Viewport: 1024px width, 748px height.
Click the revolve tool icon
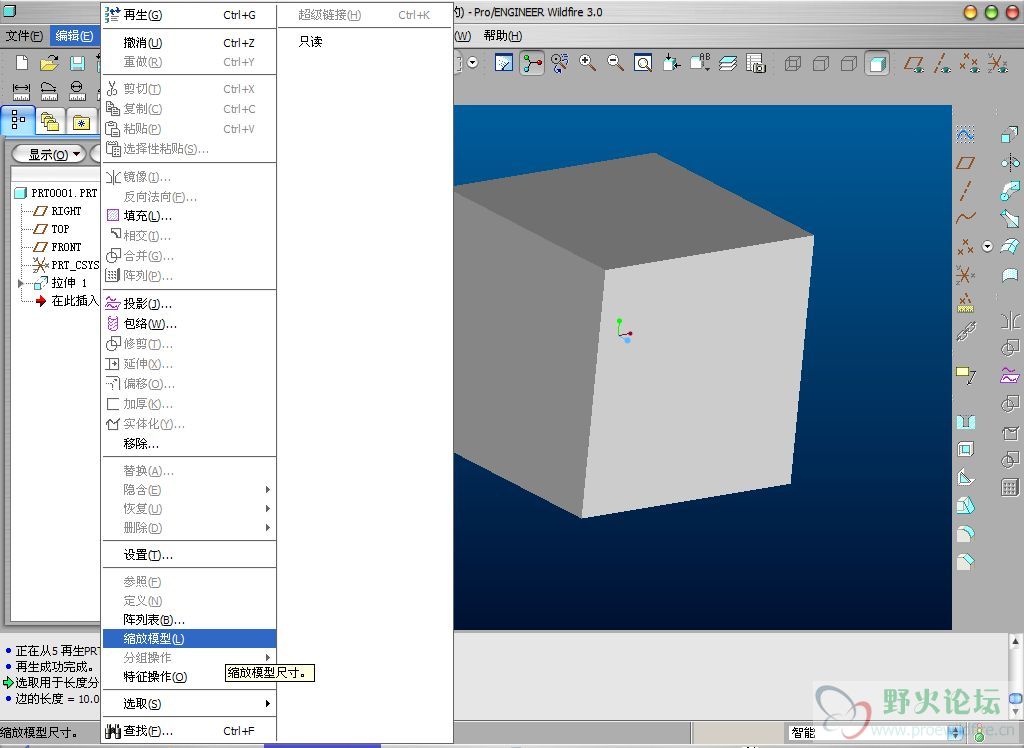click(1010, 162)
